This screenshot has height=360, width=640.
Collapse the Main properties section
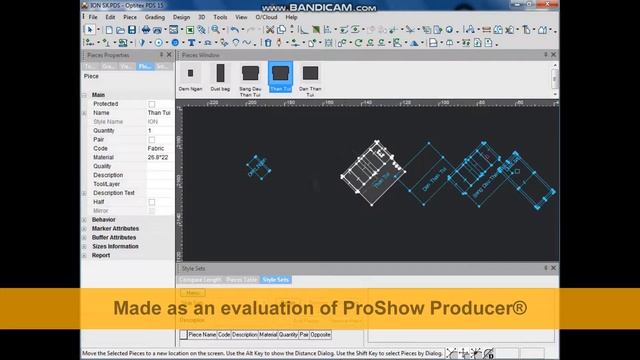pyautogui.click(x=84, y=95)
